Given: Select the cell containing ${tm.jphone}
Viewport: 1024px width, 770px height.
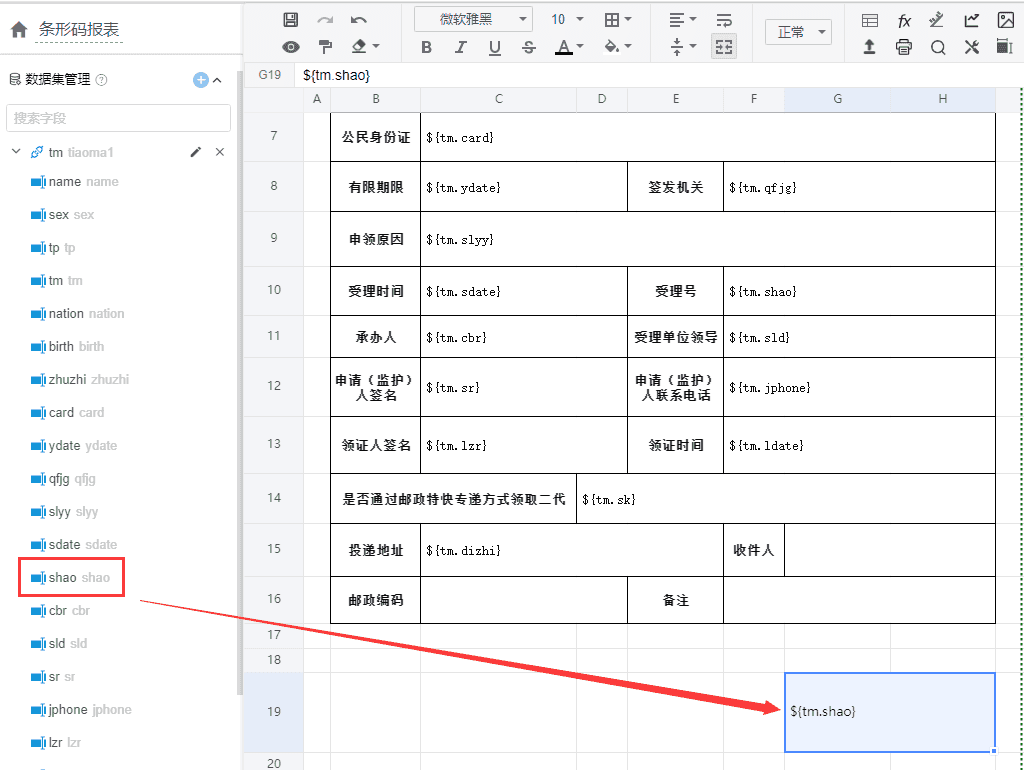Looking at the screenshot, I should (x=859, y=387).
